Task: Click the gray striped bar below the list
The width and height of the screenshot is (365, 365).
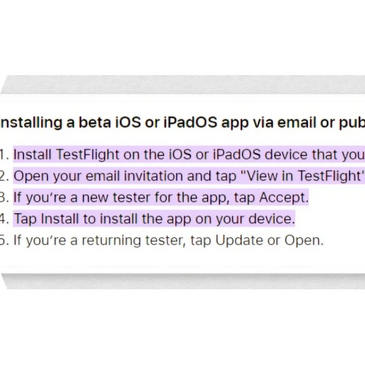Action: [x=182, y=281]
